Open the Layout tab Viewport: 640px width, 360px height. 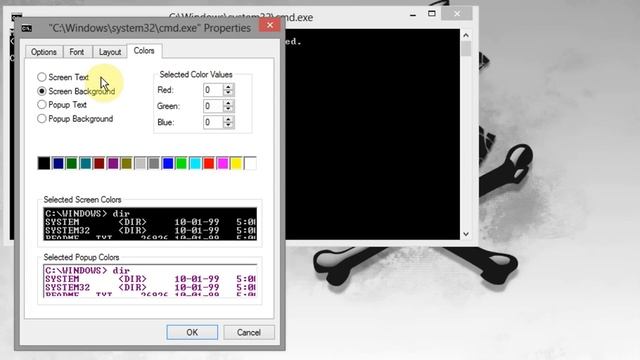pos(110,52)
